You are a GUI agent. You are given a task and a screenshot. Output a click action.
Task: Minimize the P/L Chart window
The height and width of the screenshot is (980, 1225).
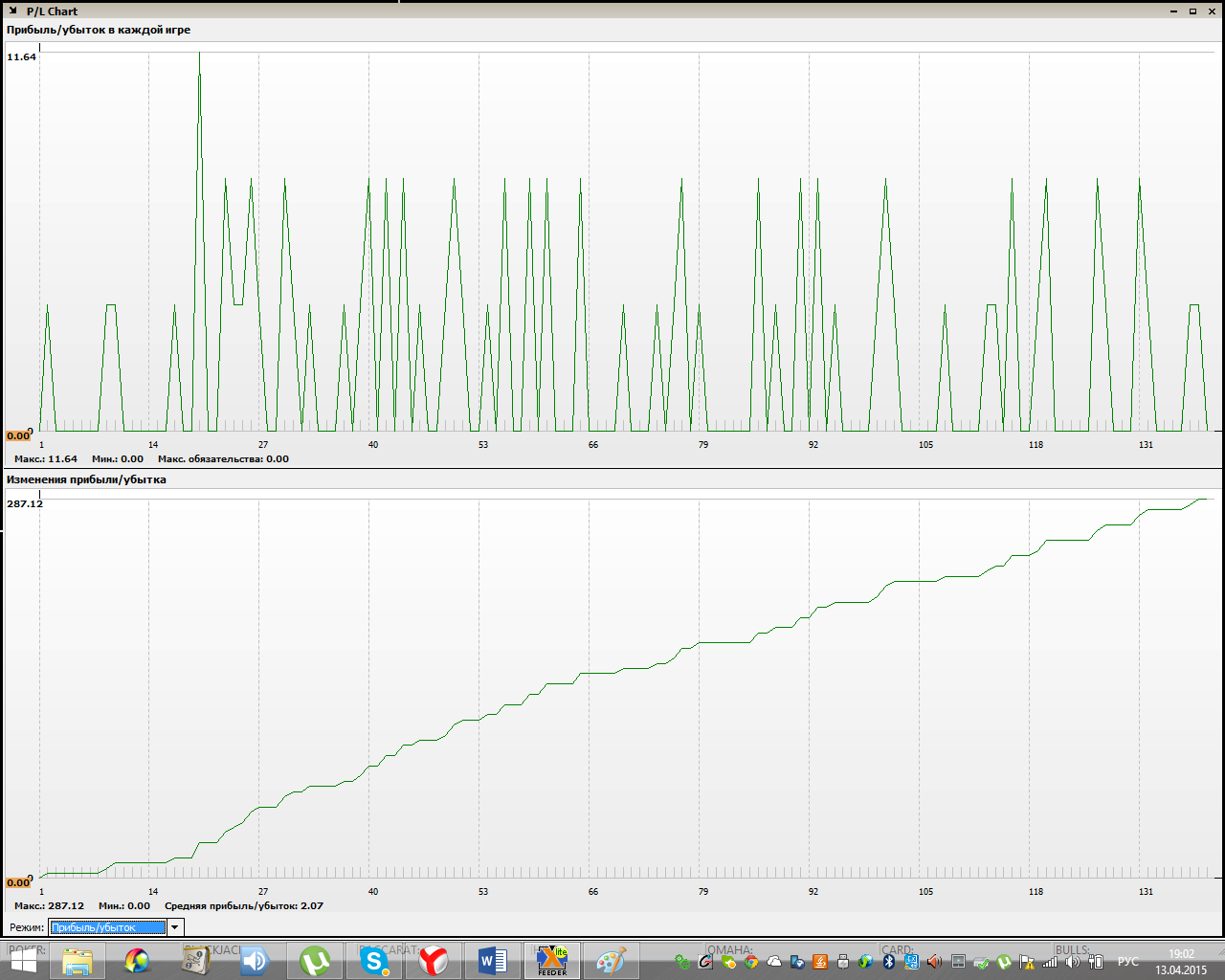(x=1174, y=11)
